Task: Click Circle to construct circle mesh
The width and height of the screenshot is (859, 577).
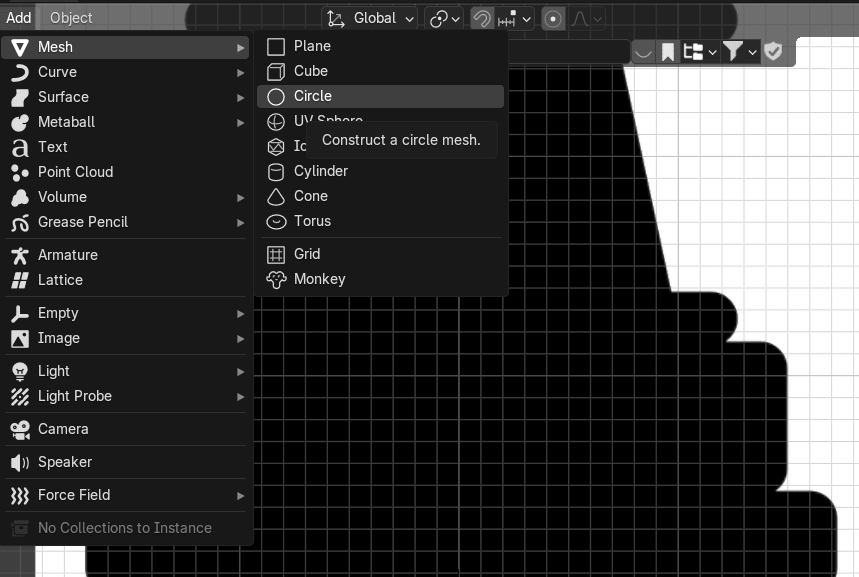Action: (312, 96)
